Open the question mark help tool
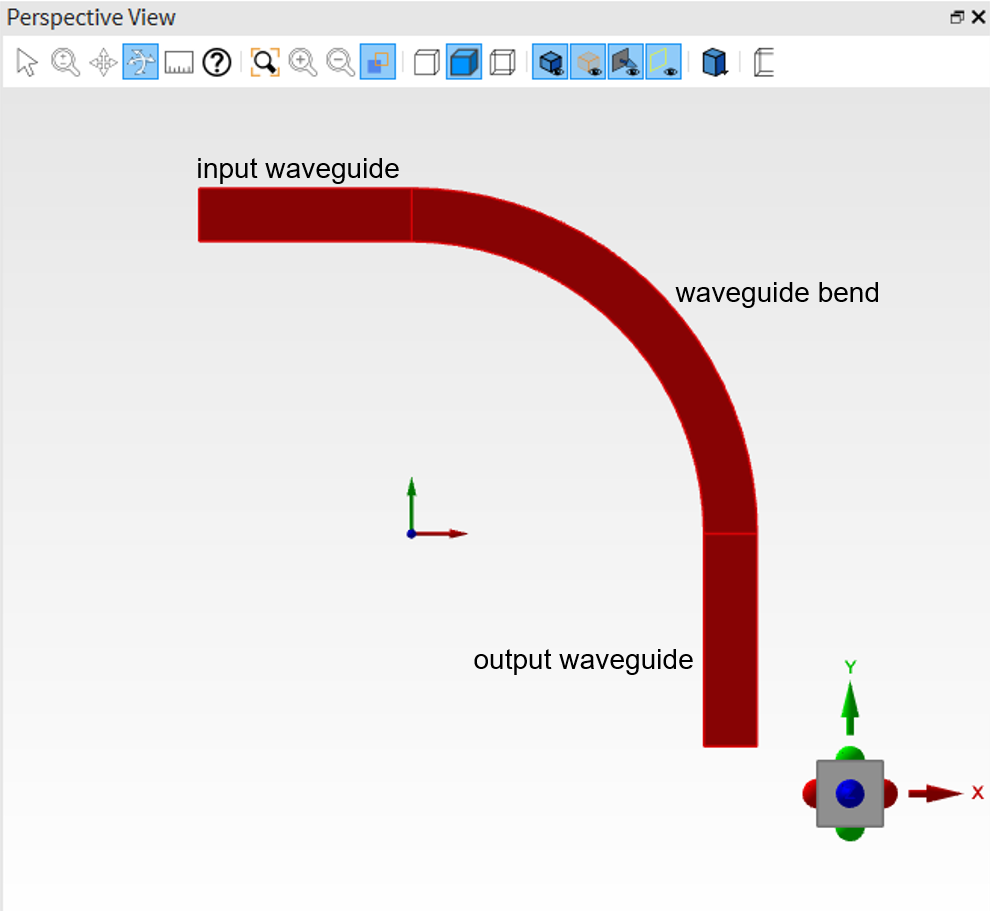Viewport: 990px width, 911px height. [217, 63]
